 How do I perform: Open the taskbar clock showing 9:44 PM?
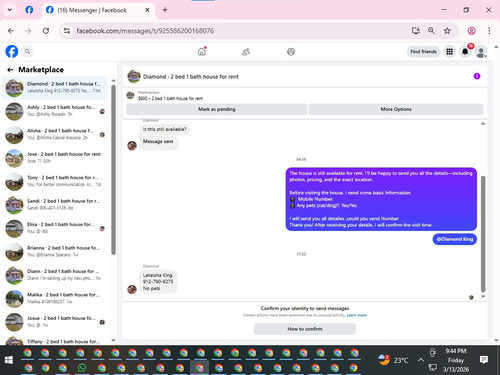tap(456, 360)
